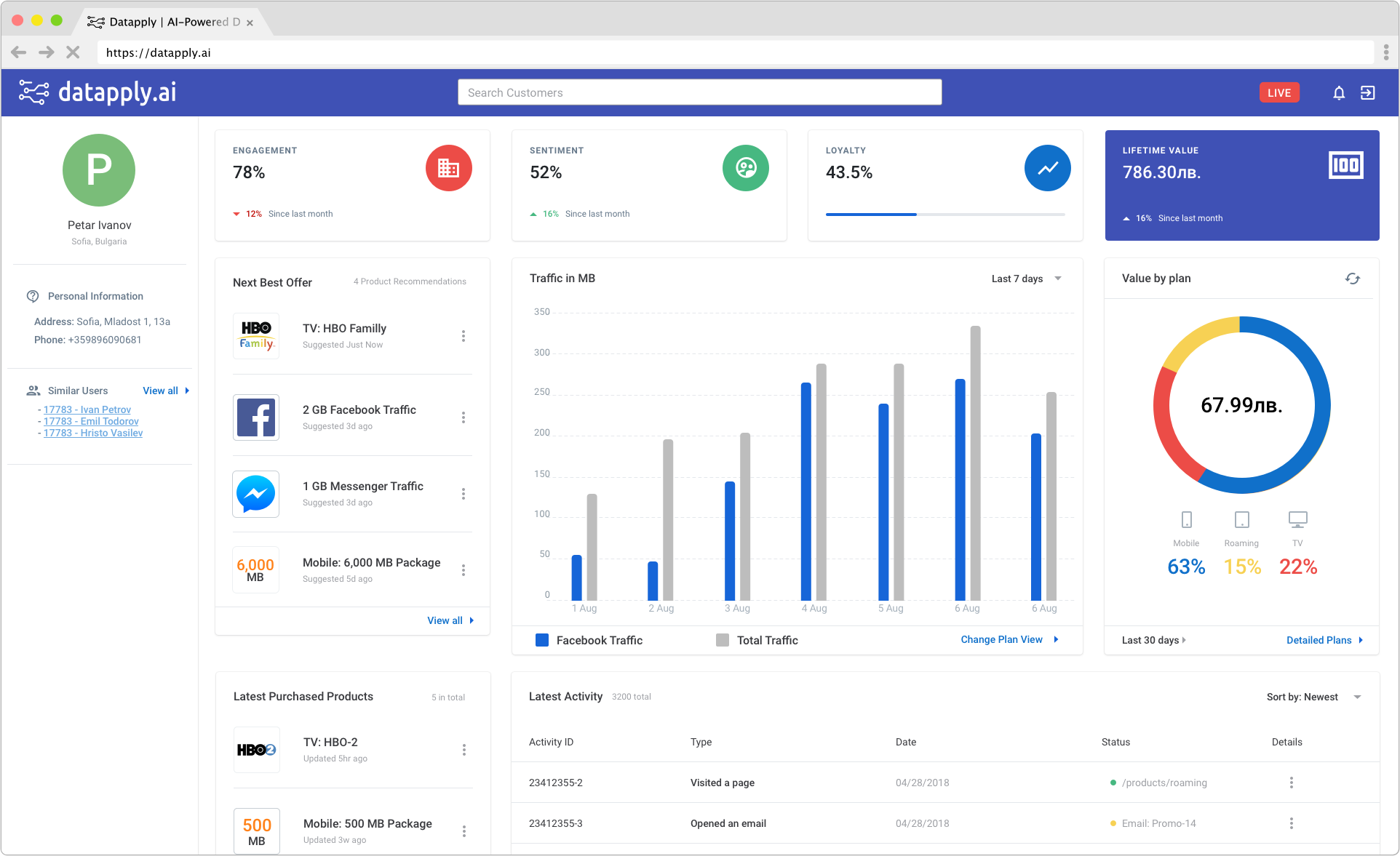Click the notifications bell icon
1400x856 pixels.
pyautogui.click(x=1338, y=93)
